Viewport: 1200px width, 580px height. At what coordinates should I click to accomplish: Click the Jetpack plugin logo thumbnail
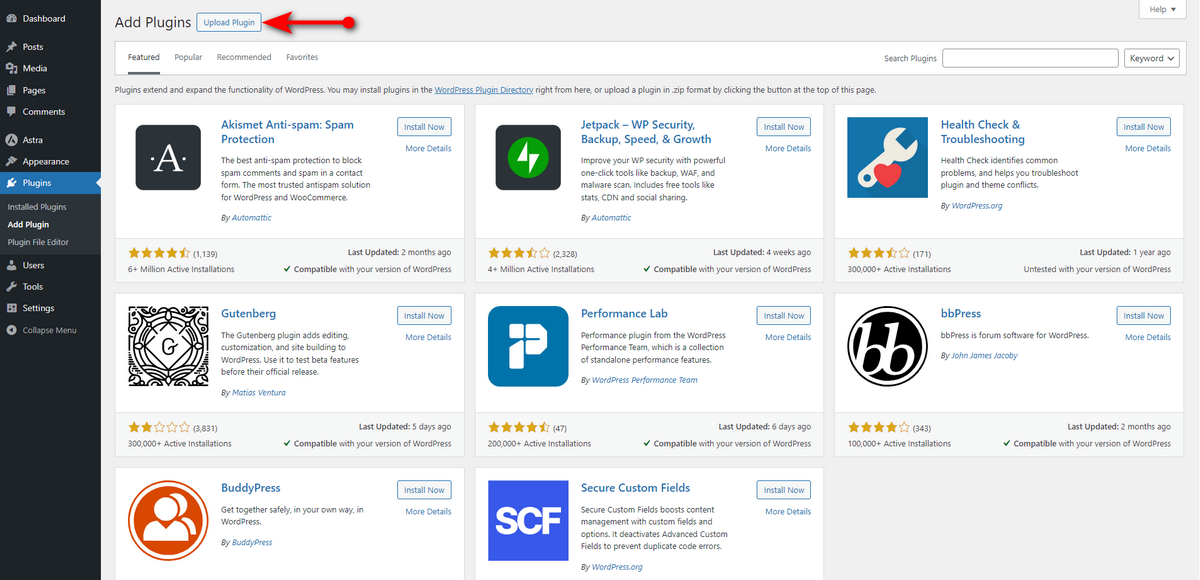tap(528, 157)
